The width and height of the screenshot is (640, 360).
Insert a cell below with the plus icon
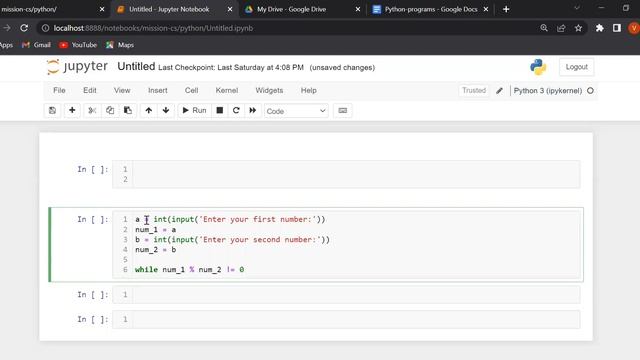click(72, 111)
